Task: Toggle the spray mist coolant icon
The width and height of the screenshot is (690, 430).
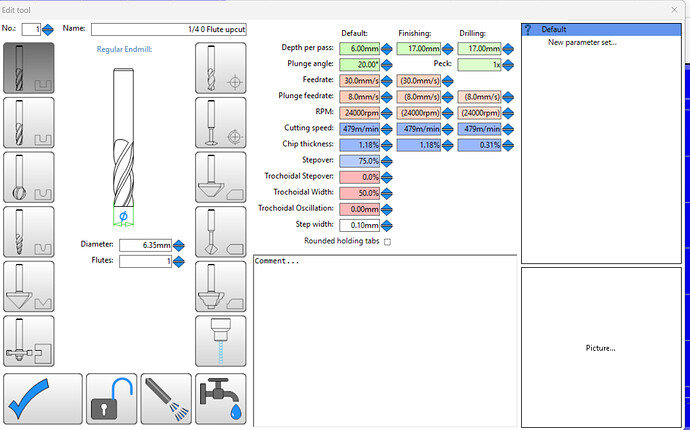Action: coord(166,399)
